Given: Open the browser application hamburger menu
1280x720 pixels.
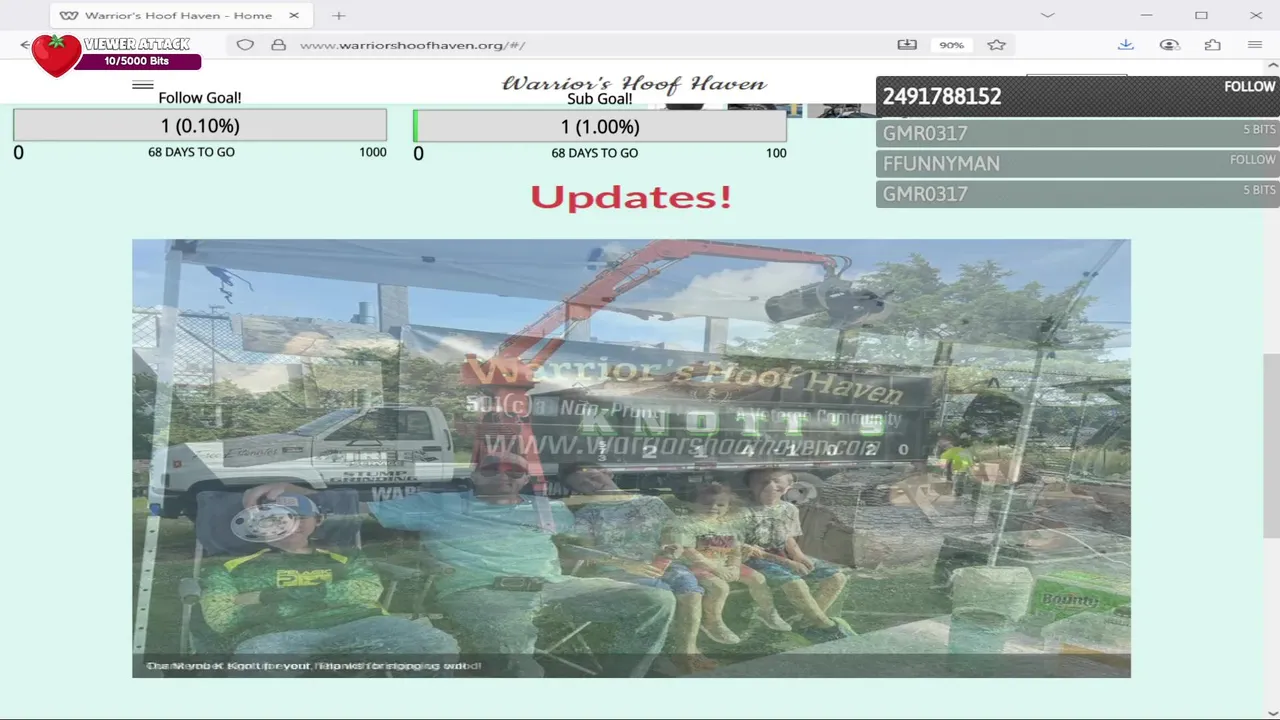Looking at the screenshot, I should [1255, 45].
